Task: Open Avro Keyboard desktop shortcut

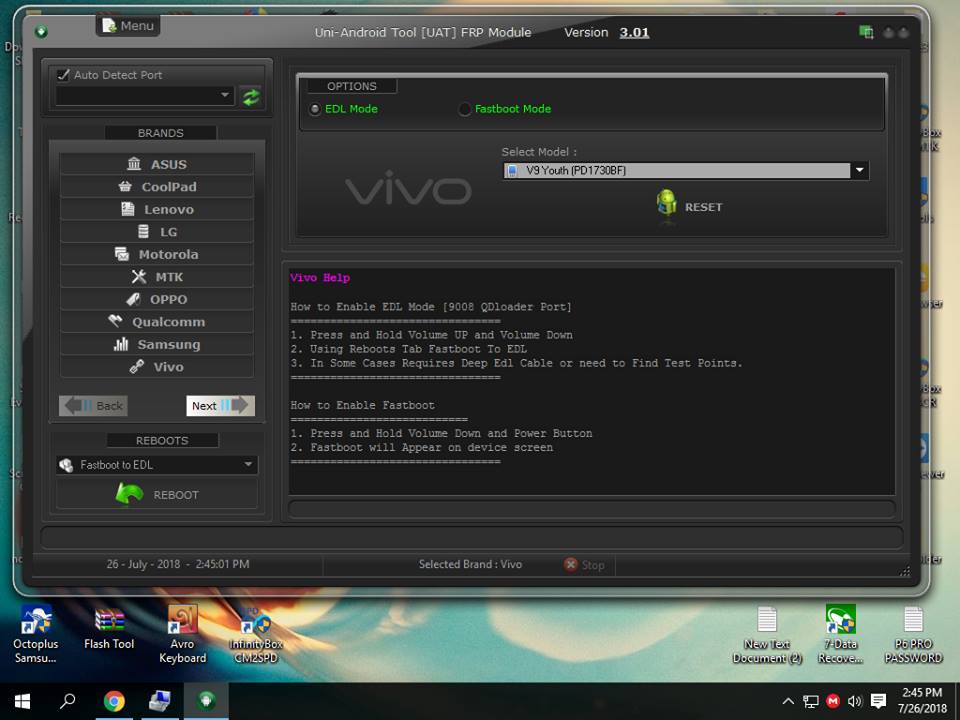Action: click(182, 634)
